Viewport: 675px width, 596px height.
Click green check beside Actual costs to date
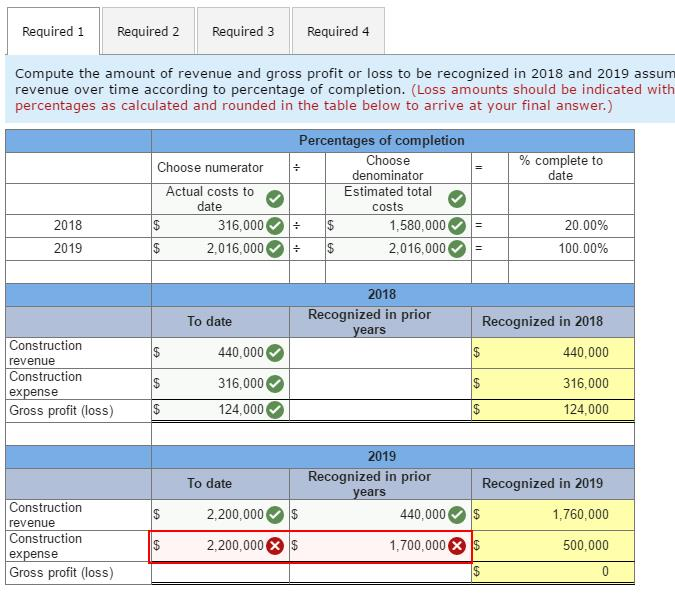(x=275, y=199)
